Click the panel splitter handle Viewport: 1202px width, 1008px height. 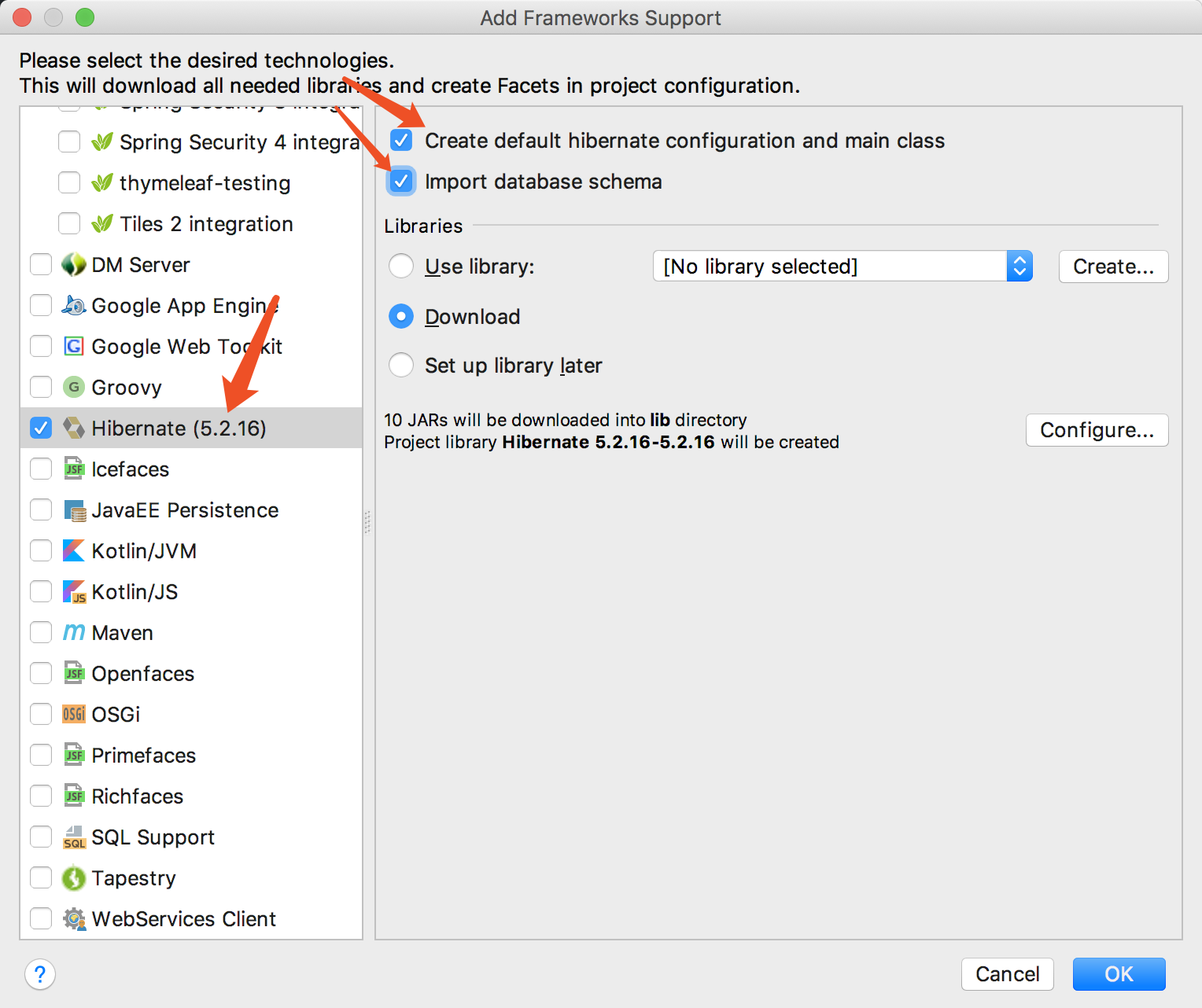point(367,522)
